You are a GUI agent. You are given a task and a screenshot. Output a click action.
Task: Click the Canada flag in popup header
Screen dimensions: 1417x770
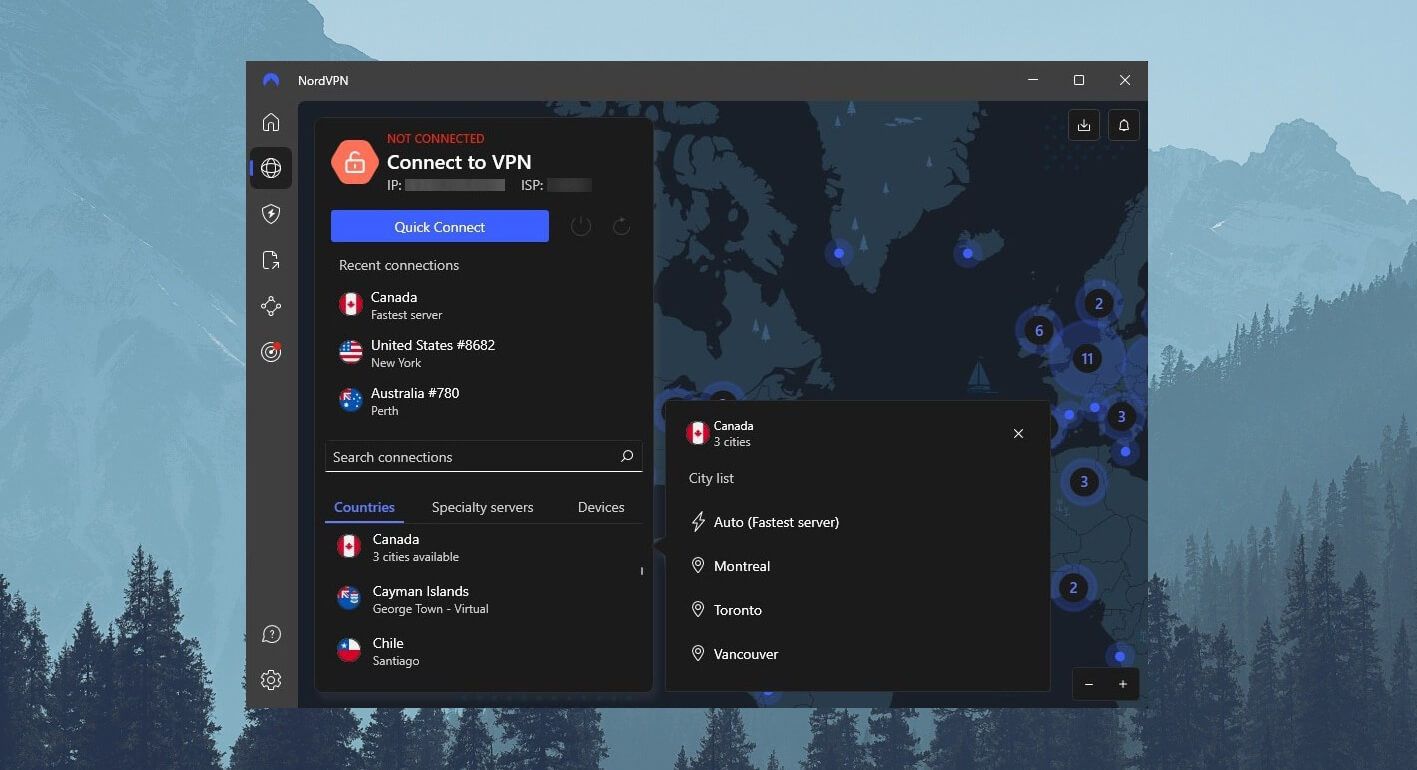click(x=697, y=433)
